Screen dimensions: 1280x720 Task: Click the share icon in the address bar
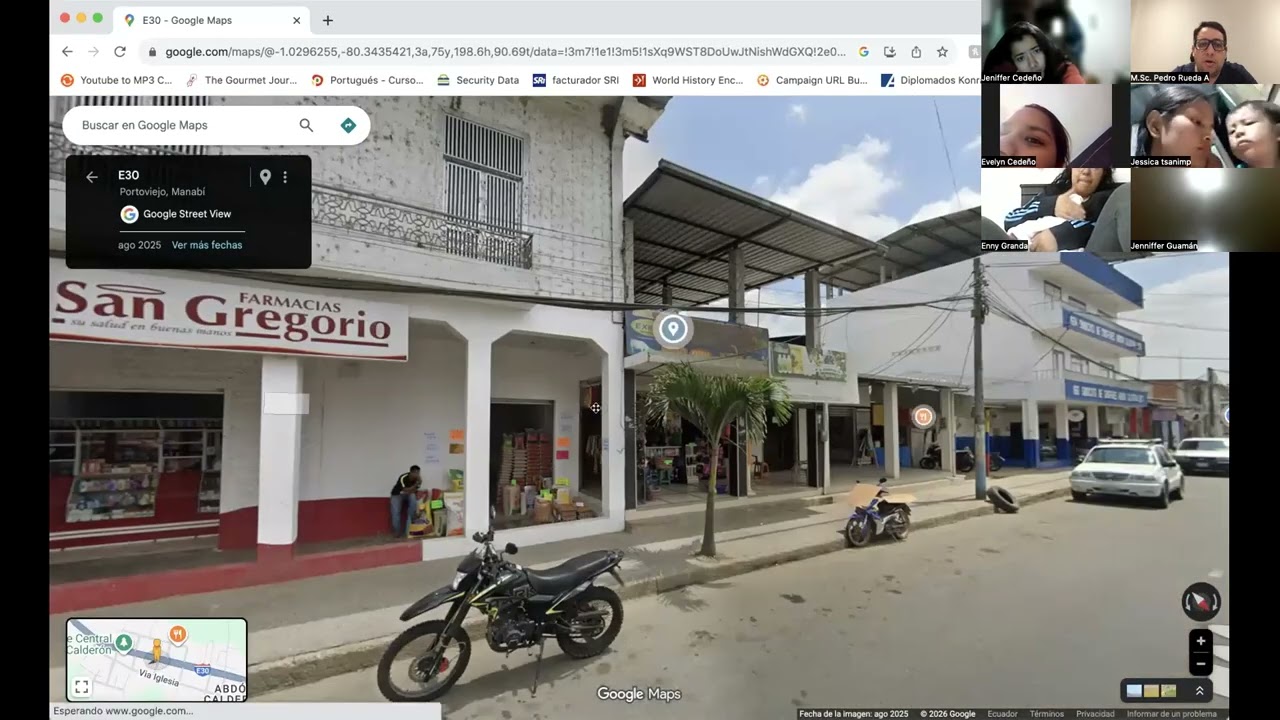coord(916,52)
